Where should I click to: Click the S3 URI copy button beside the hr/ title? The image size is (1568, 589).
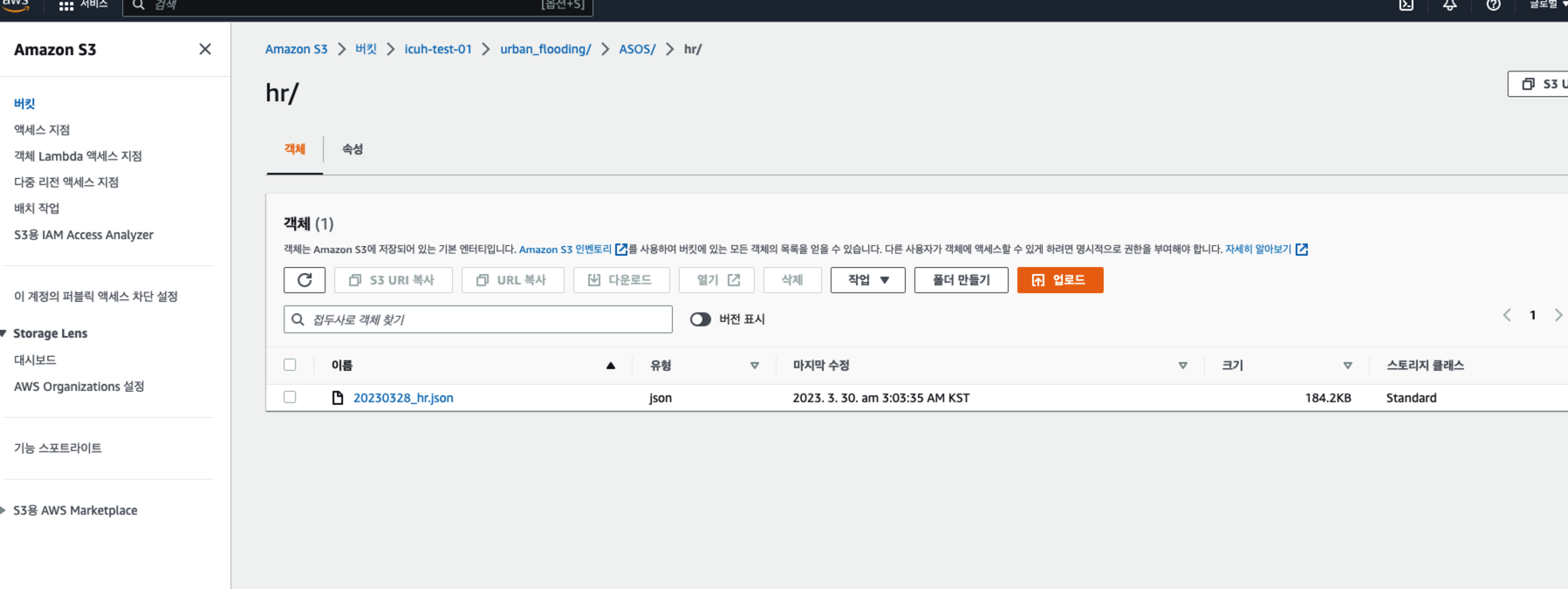pos(1538,84)
